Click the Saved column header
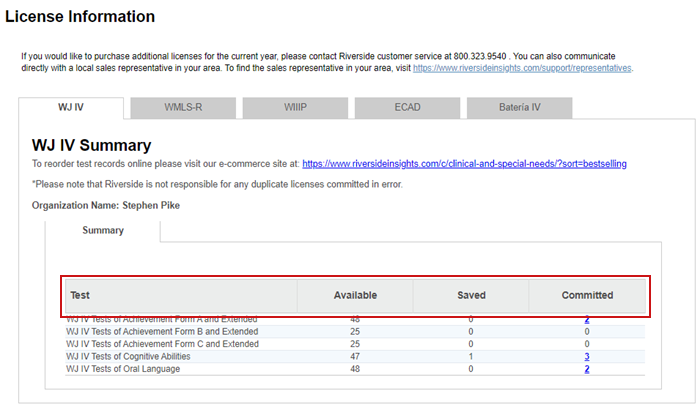This screenshot has width=700, height=410. coord(470,295)
